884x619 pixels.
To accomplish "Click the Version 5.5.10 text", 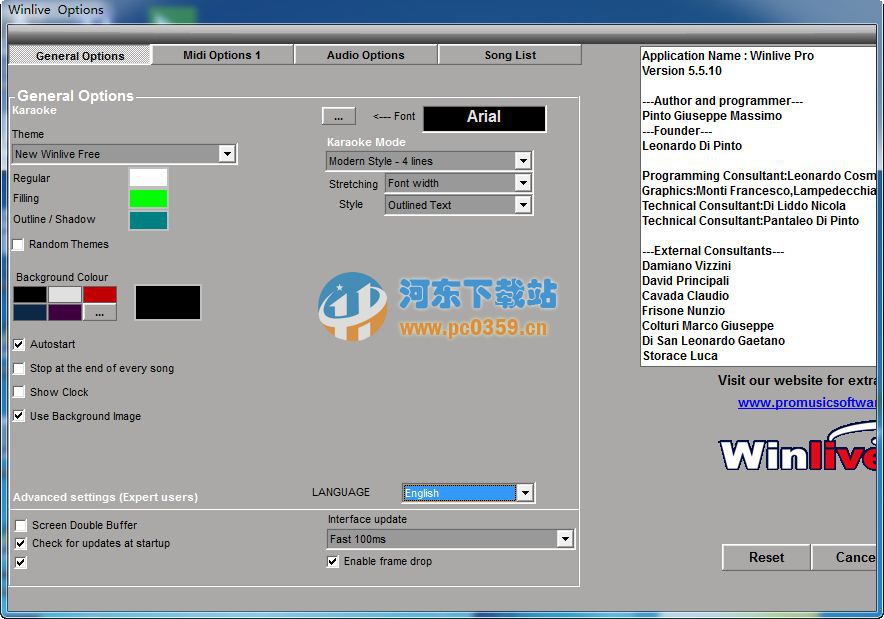I will coord(682,70).
